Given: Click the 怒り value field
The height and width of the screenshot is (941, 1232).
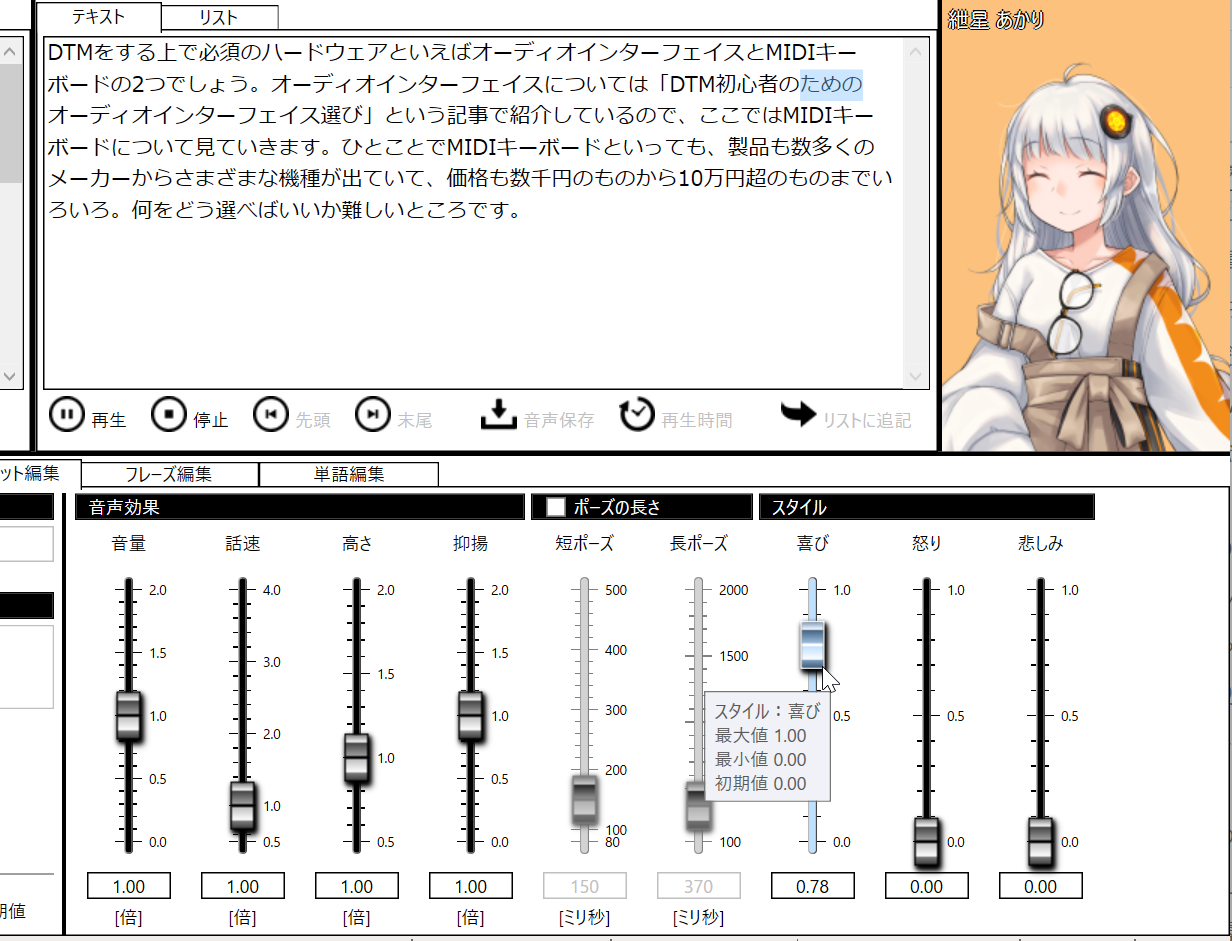Looking at the screenshot, I should point(927,886).
